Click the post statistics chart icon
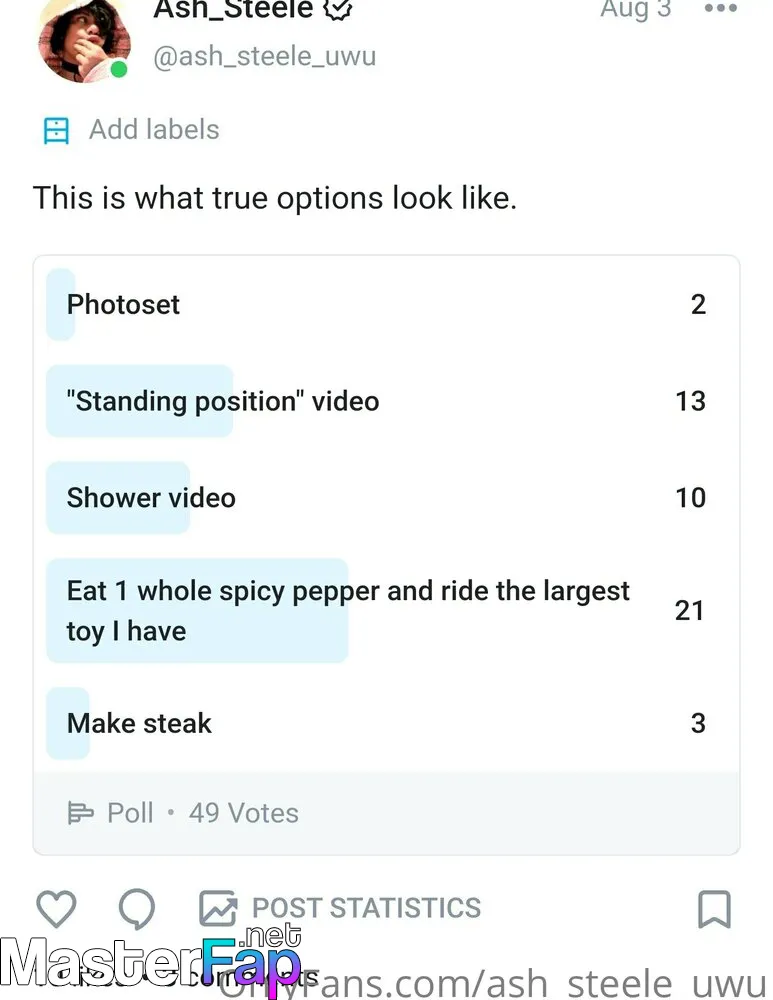 [218, 908]
